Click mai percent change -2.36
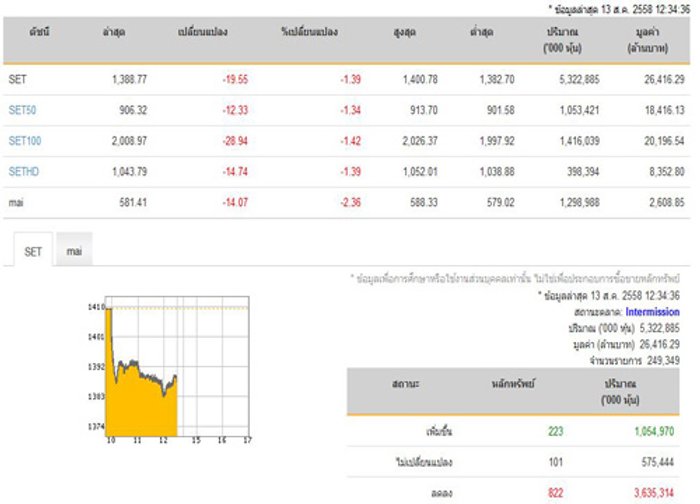 click(350, 202)
